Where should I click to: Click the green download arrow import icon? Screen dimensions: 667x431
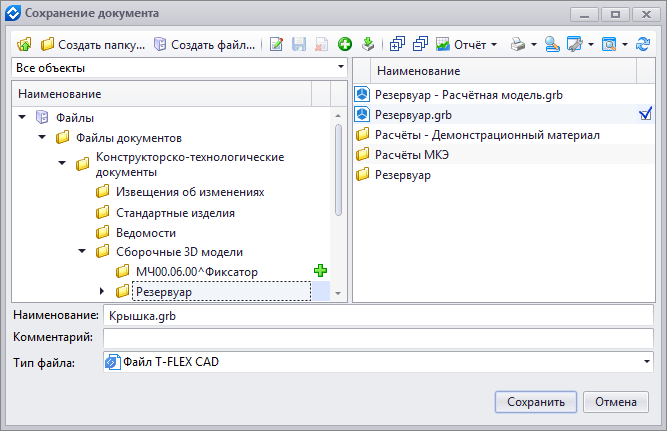(368, 44)
